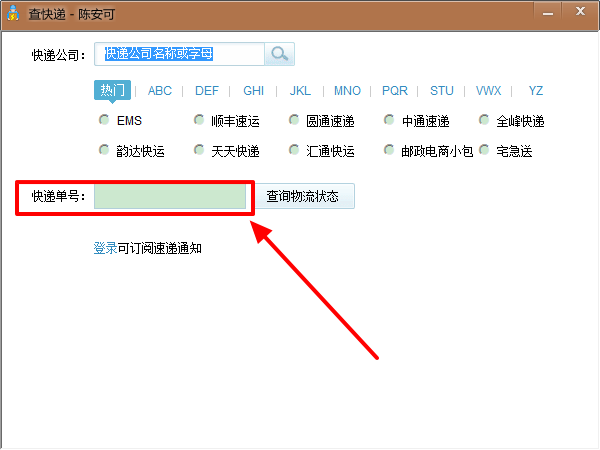
Task: Select 韵达快运 courier option
Action: click(104, 150)
